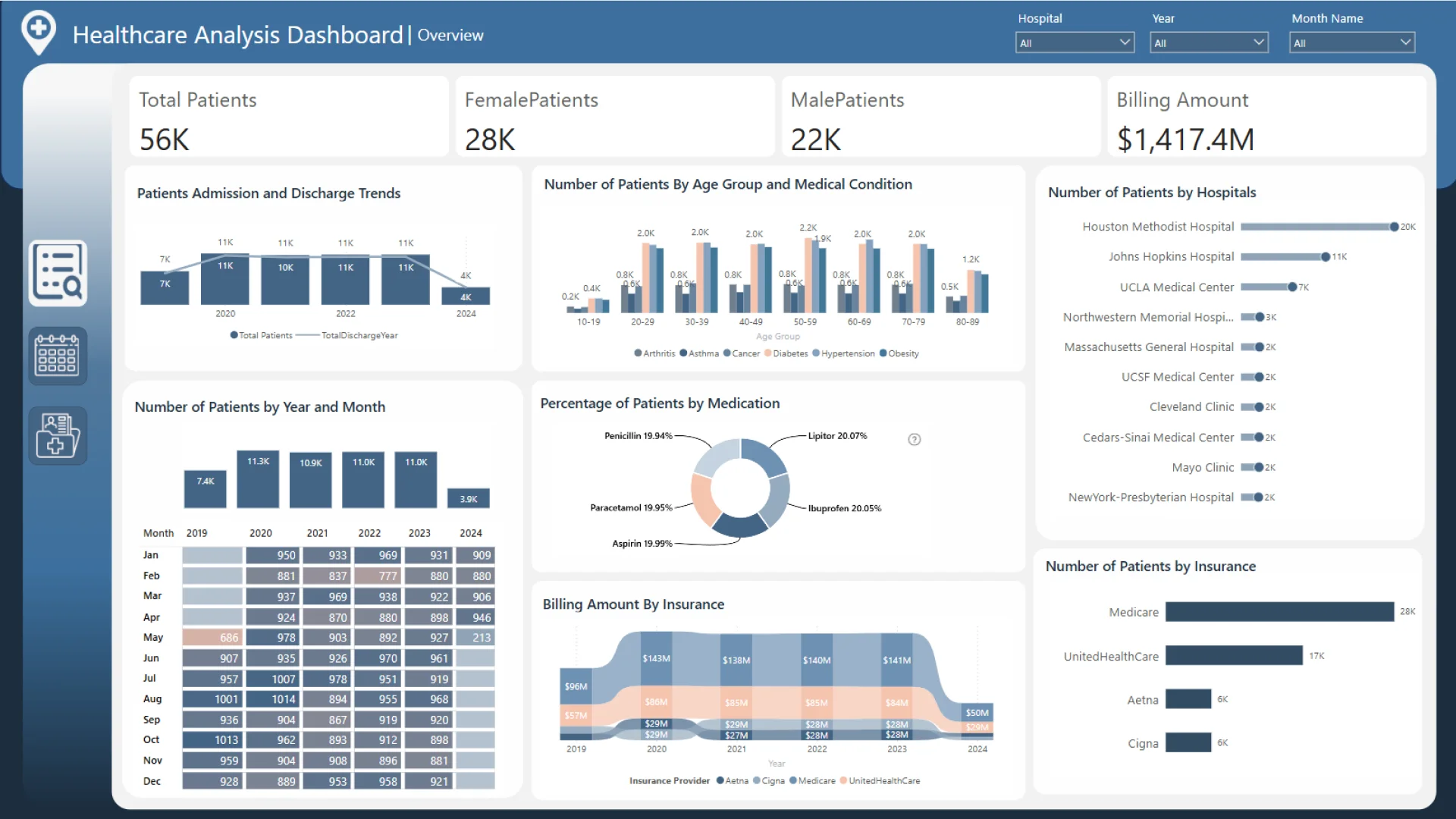The image size is (1456, 819).
Task: Toggle Obesity legend item in age chart
Action: (902, 353)
